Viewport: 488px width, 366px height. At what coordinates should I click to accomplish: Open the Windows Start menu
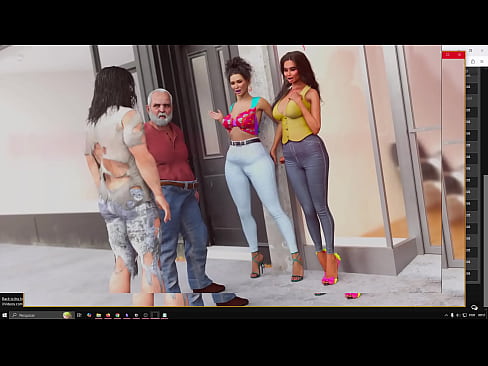(5, 315)
